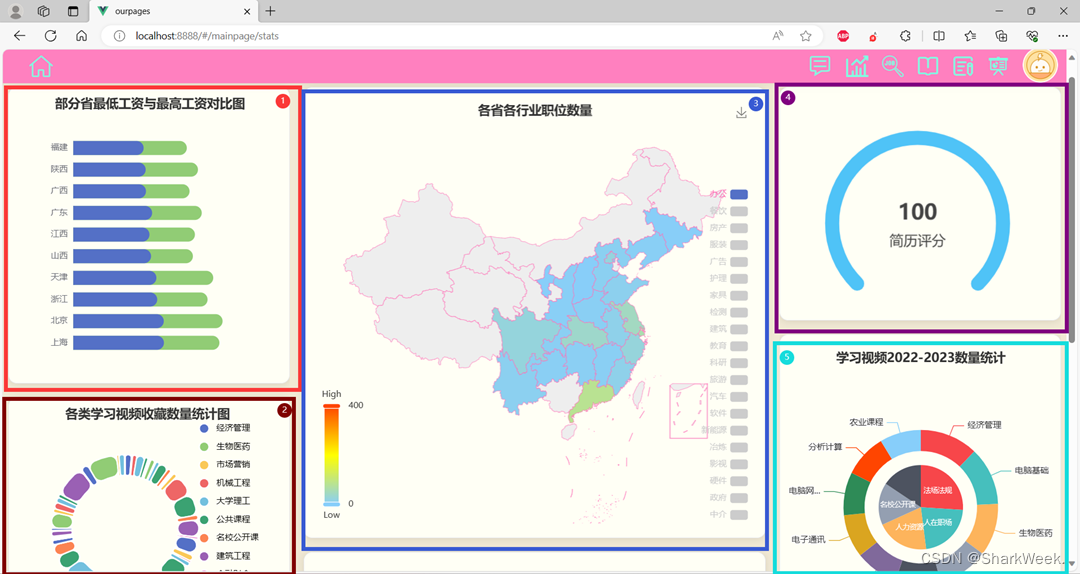The image size is (1080, 574).
Task: Open a new browser tab
Action: [271, 11]
